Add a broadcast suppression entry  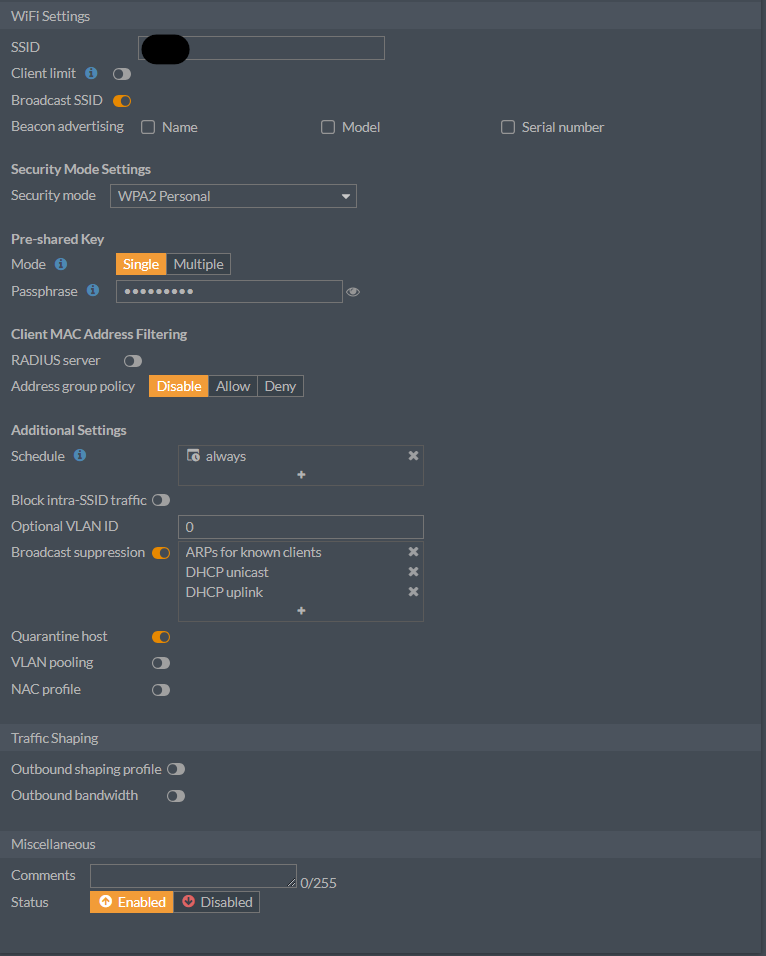click(x=301, y=611)
